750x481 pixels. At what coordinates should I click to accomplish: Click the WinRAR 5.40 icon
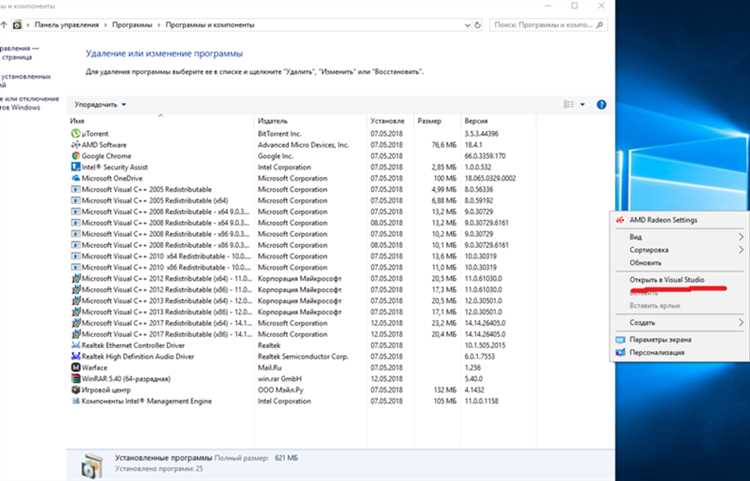click(76, 378)
